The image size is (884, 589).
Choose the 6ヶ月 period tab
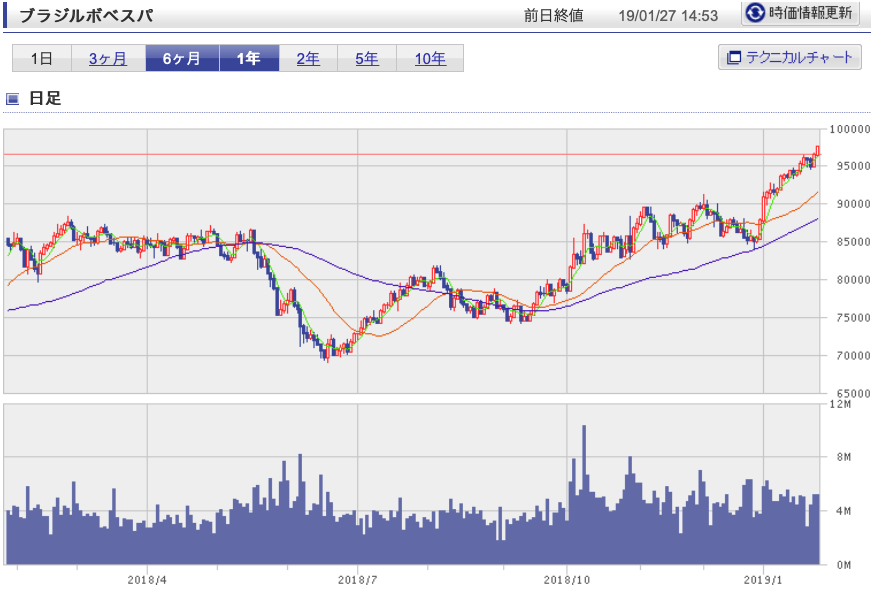tap(181, 59)
